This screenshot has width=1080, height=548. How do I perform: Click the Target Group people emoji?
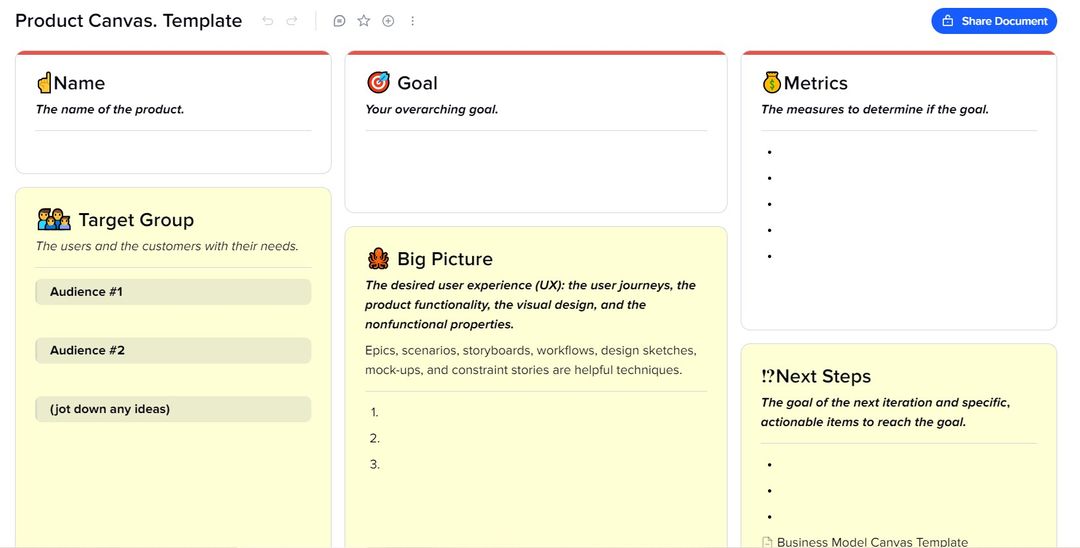(54, 219)
